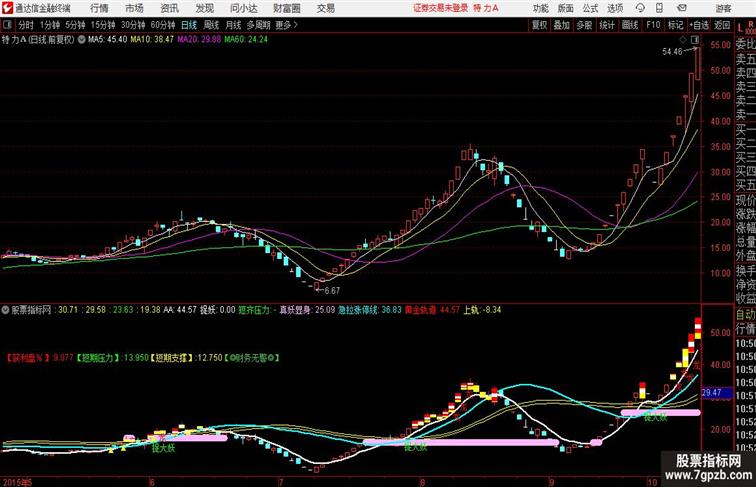Switch to 1分钟 period tab

(50, 25)
